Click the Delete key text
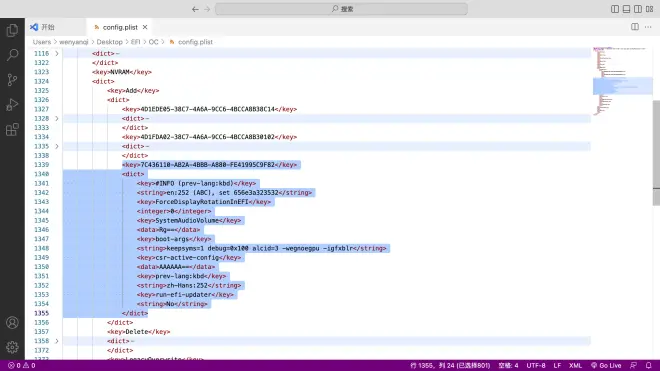This screenshot has height=371, width=660. point(138,331)
